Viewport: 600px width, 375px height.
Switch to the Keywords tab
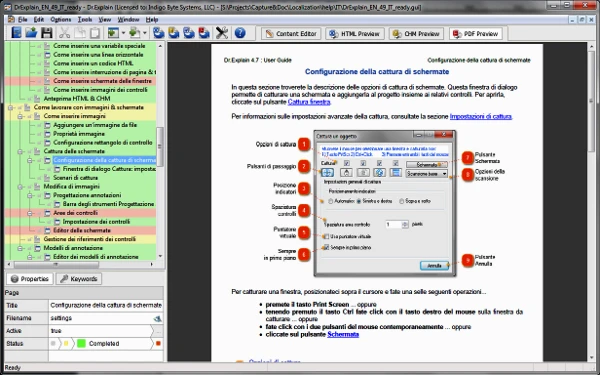click(79, 279)
